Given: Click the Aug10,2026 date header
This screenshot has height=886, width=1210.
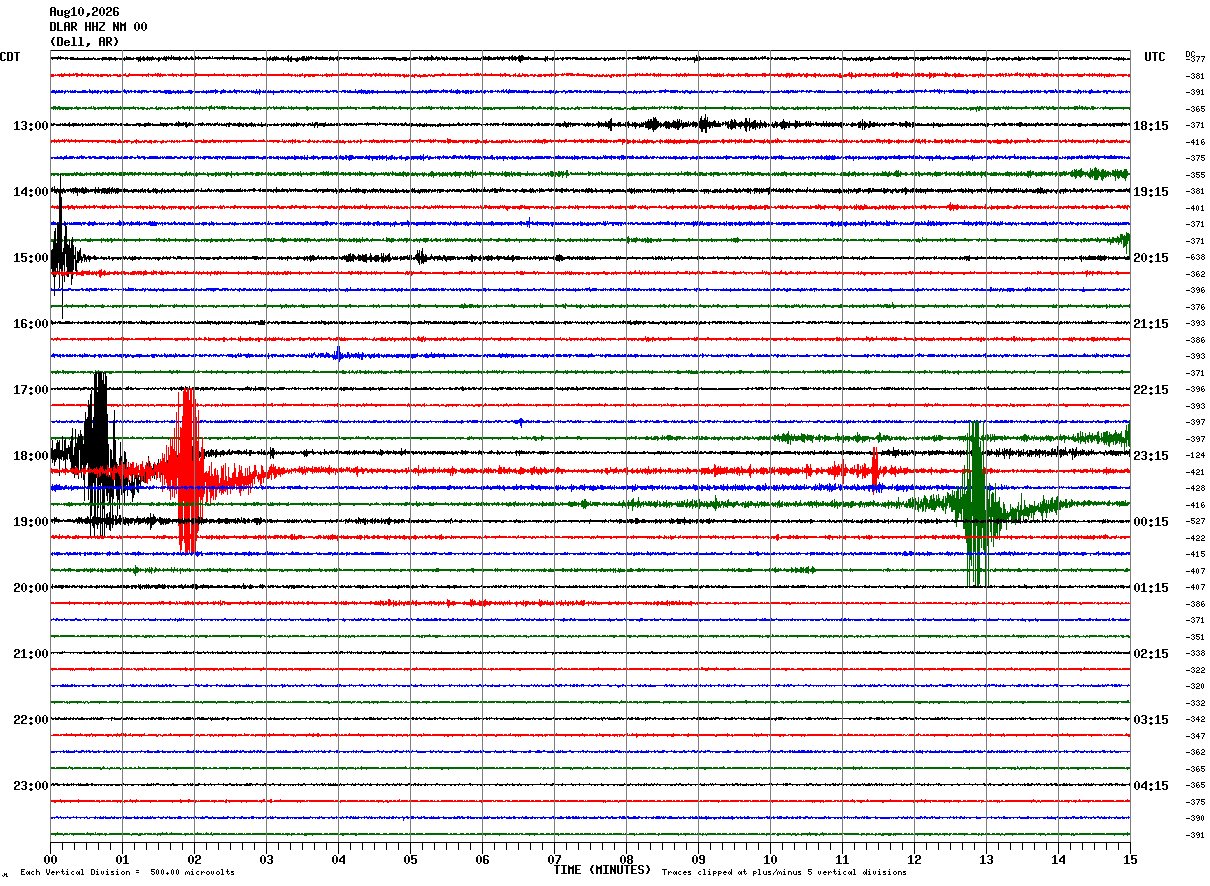Looking at the screenshot, I should coord(84,12).
